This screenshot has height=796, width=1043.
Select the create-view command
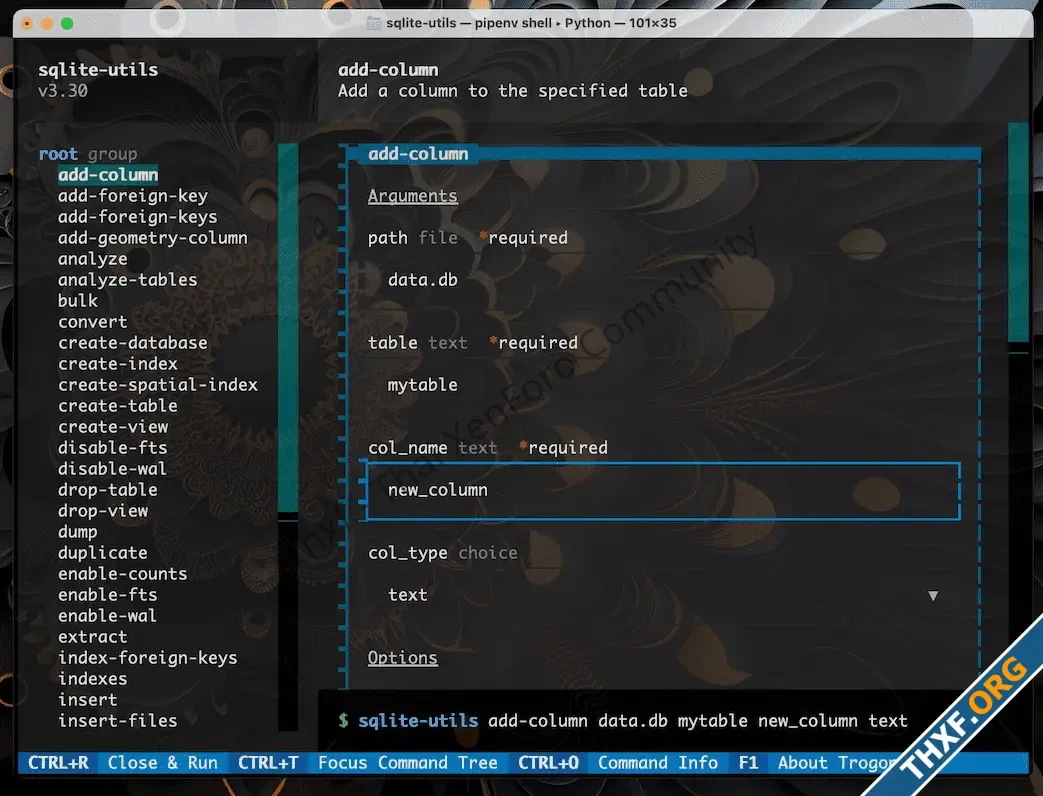tap(113, 427)
